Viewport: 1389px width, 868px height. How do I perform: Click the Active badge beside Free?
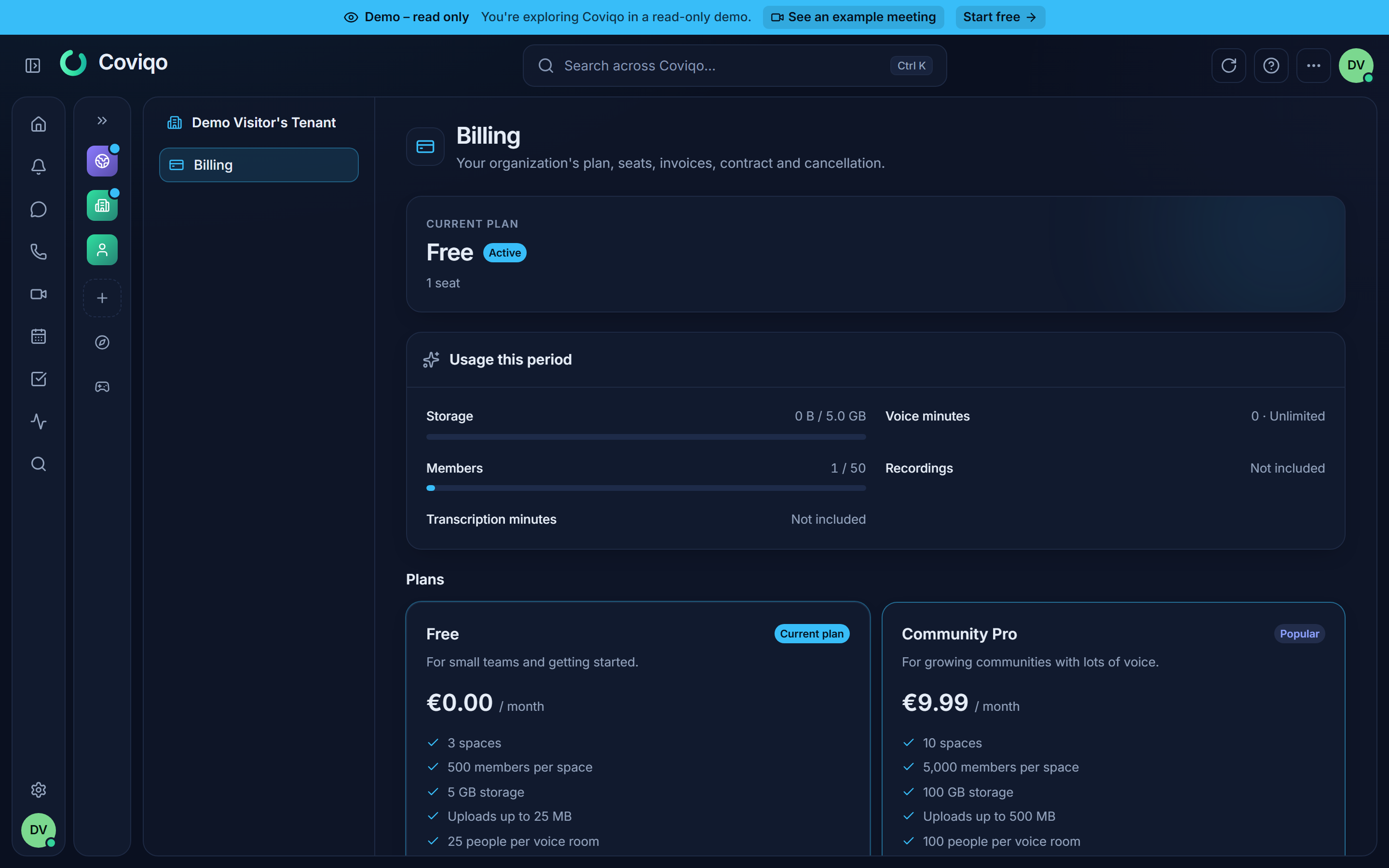pos(504,253)
